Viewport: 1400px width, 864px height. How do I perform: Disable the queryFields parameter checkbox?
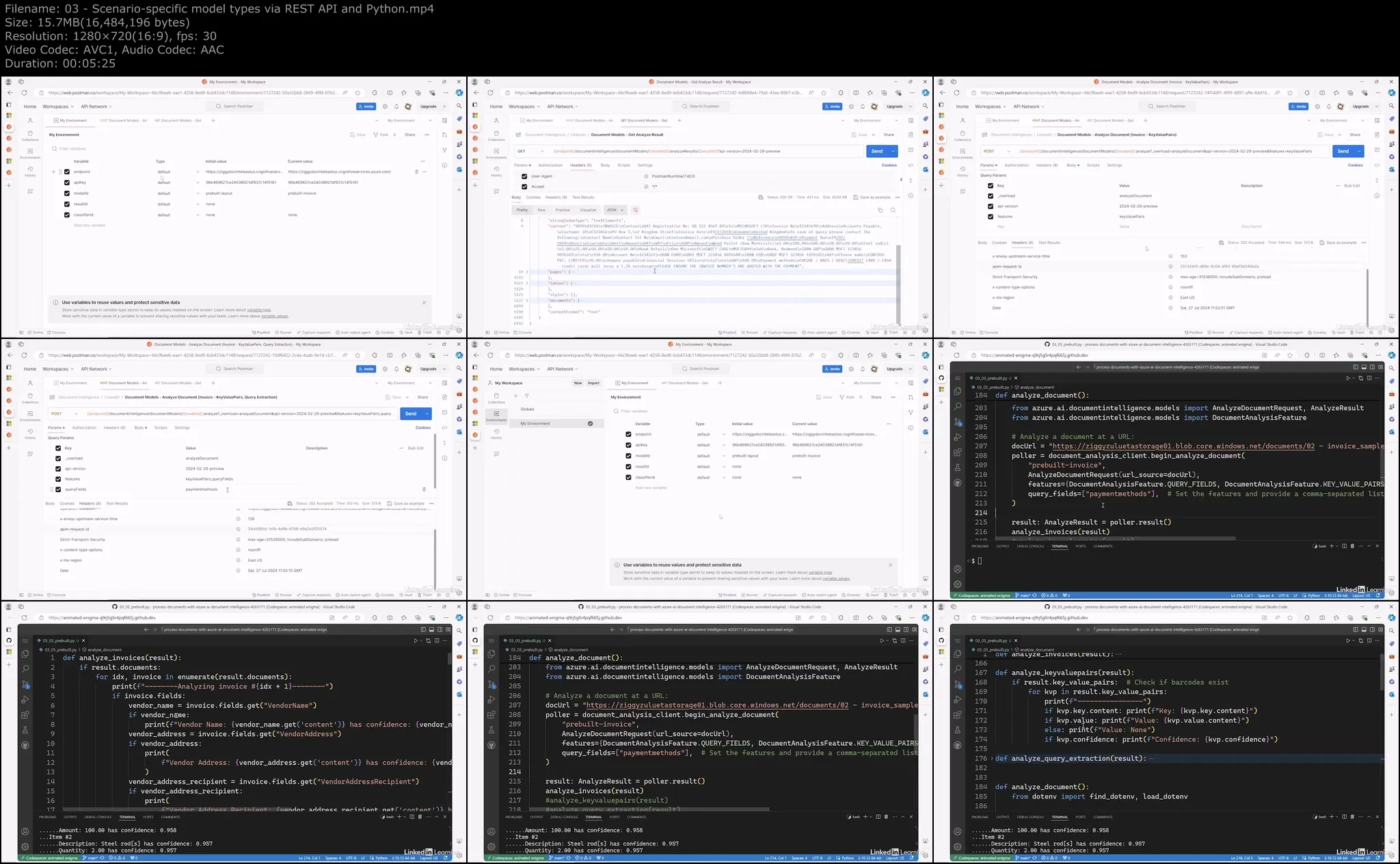tap(58, 489)
